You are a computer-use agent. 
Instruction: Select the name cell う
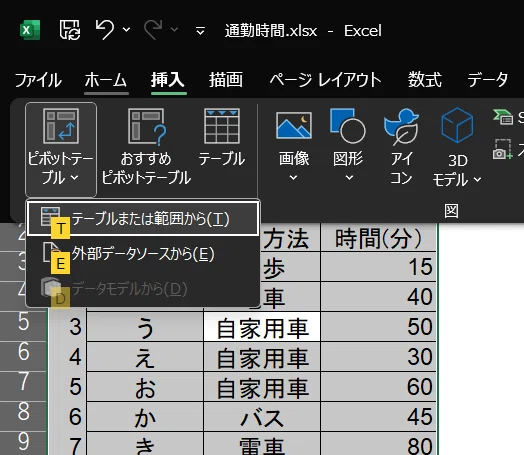click(145, 327)
